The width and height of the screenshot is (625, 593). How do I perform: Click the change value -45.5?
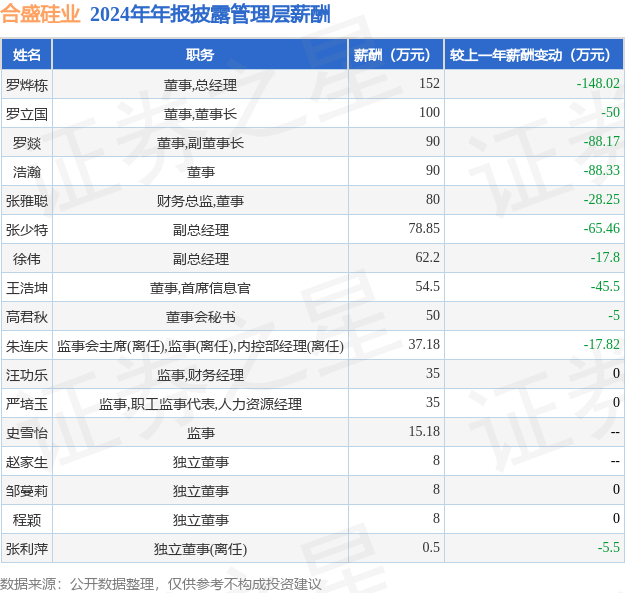click(x=605, y=287)
